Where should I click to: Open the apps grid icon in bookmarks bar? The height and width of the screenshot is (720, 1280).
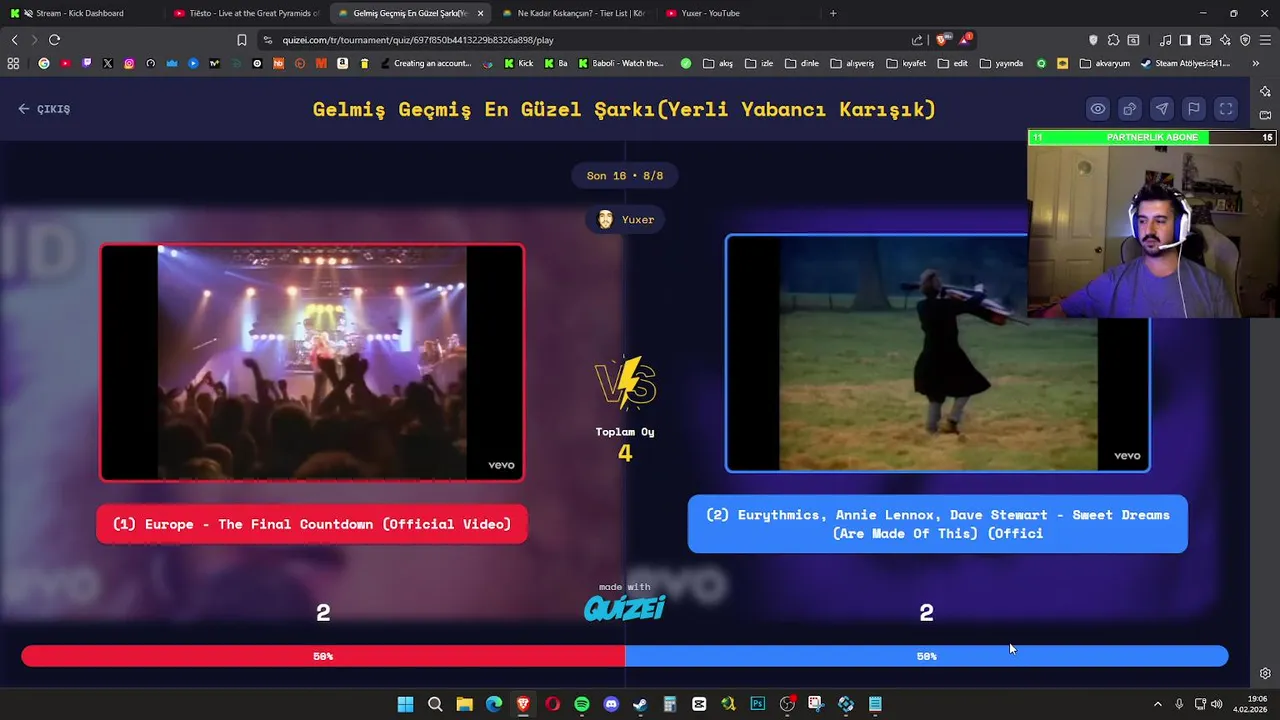pos(13,63)
